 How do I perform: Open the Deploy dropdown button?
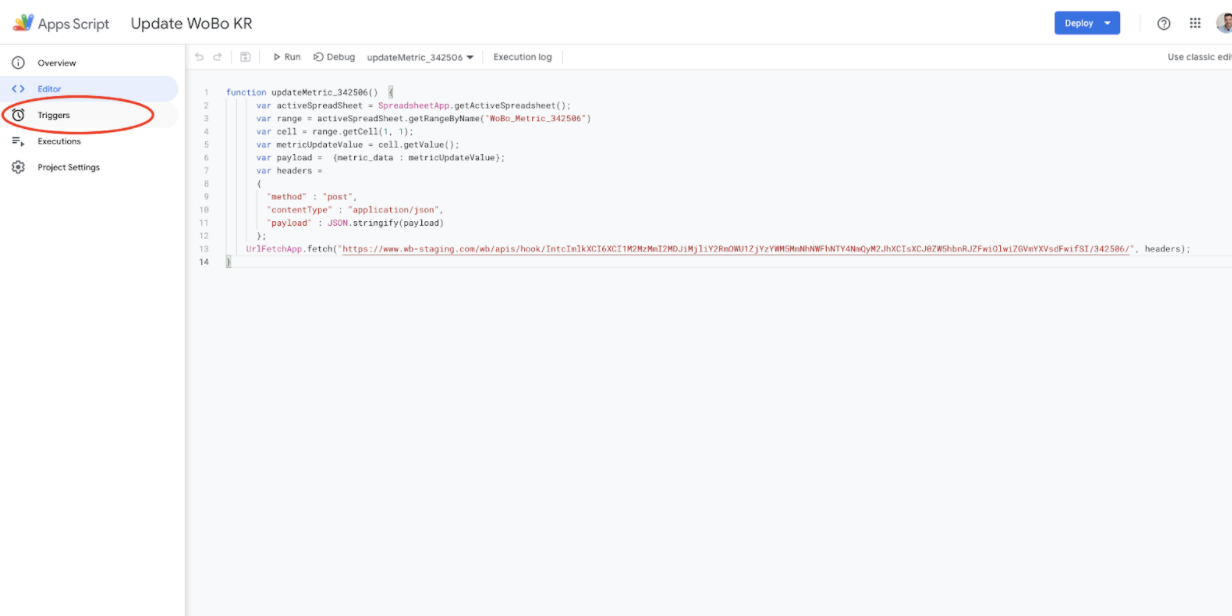point(1087,23)
